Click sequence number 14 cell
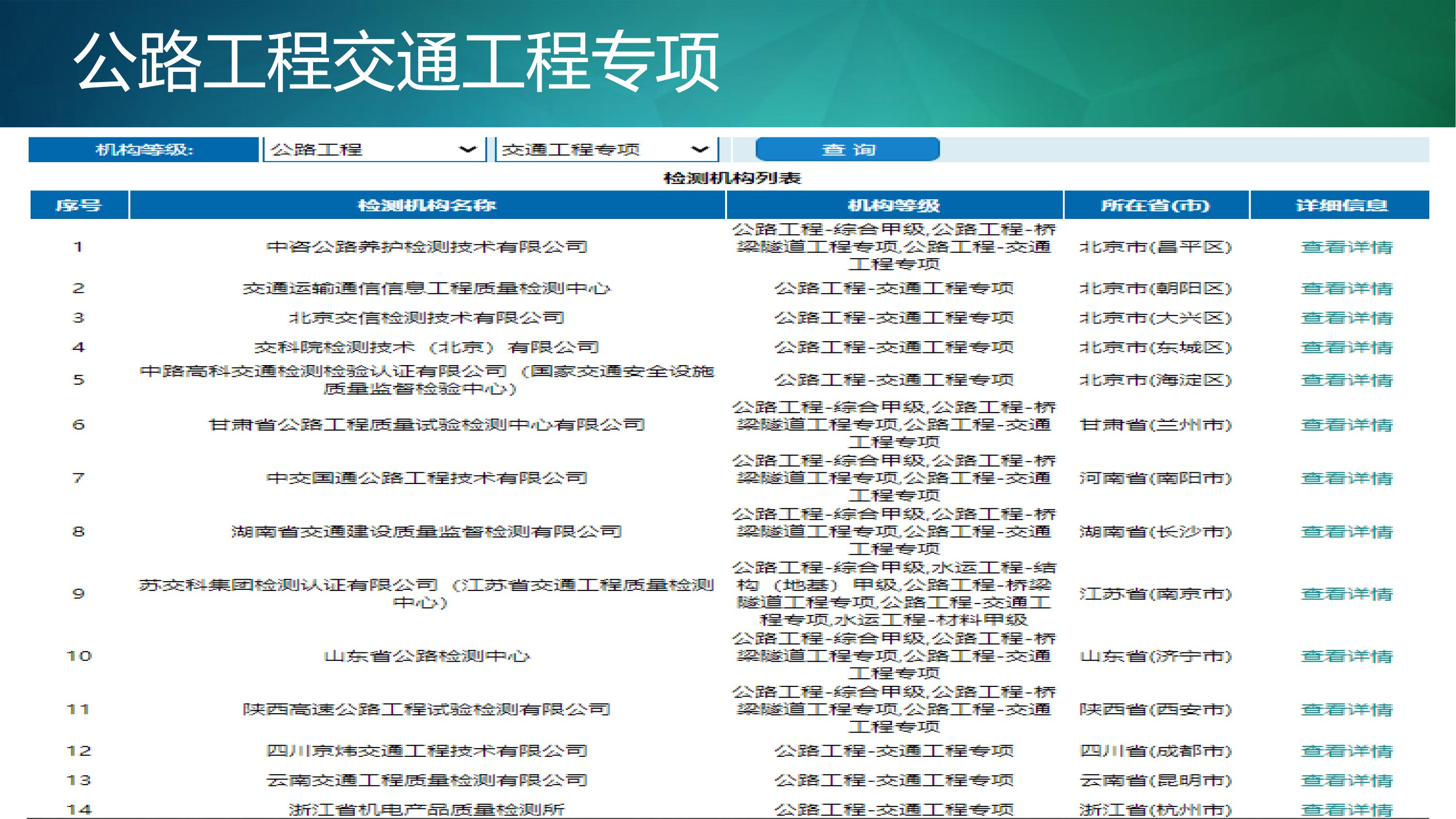This screenshot has width=1456, height=819. click(79, 809)
